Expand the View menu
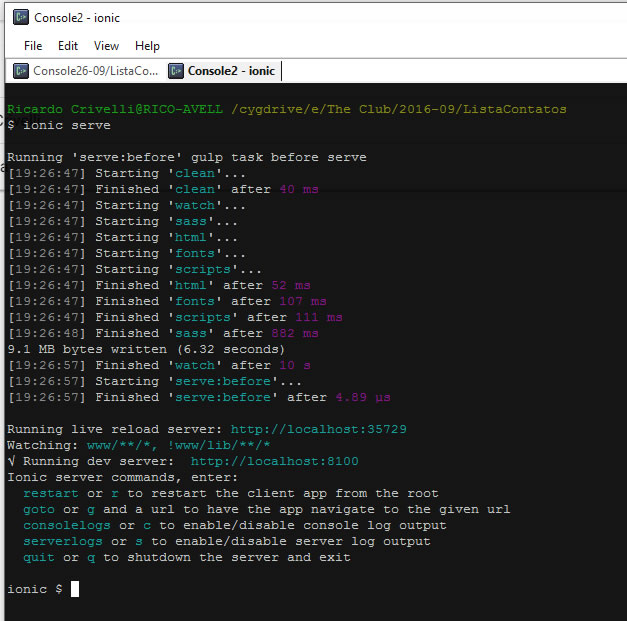 [106, 46]
